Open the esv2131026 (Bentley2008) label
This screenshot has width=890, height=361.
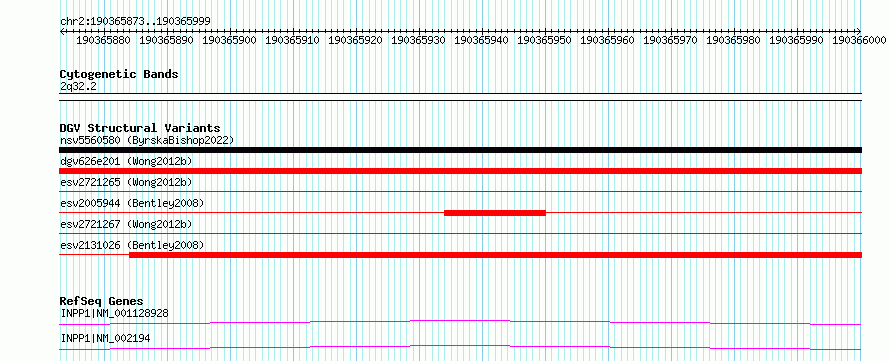[x=132, y=245]
